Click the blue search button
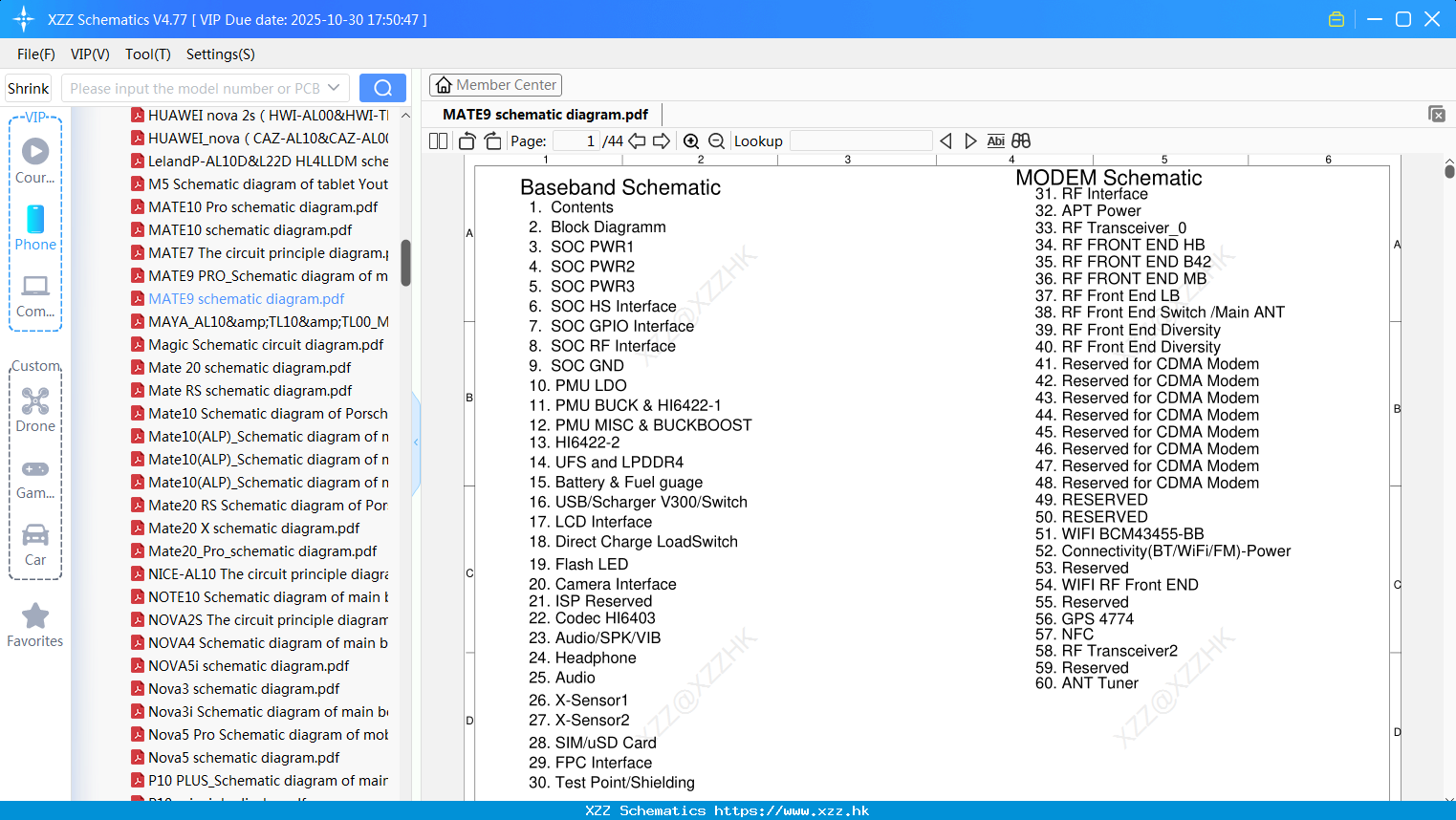This screenshot has height=820, width=1456. (x=382, y=88)
